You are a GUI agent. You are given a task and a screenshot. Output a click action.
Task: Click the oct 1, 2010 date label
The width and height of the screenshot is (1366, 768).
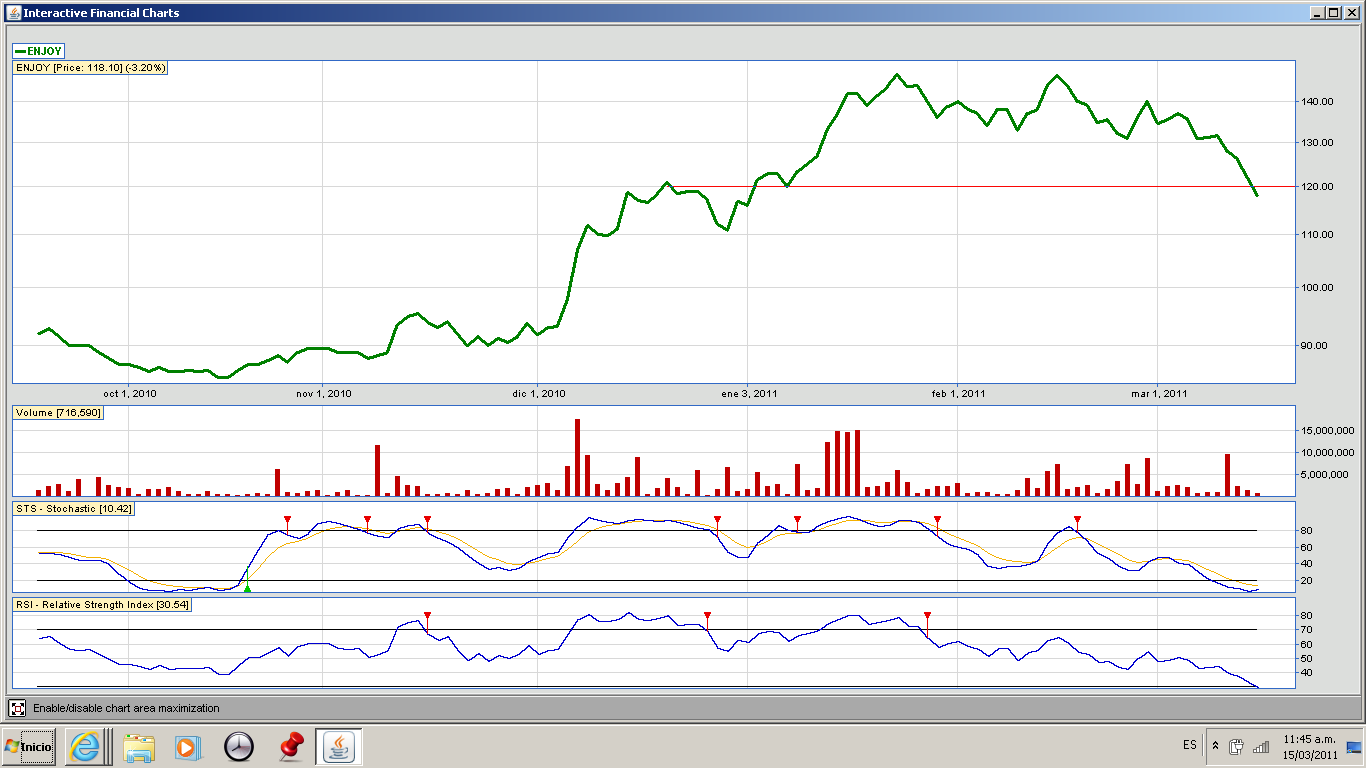[130, 393]
